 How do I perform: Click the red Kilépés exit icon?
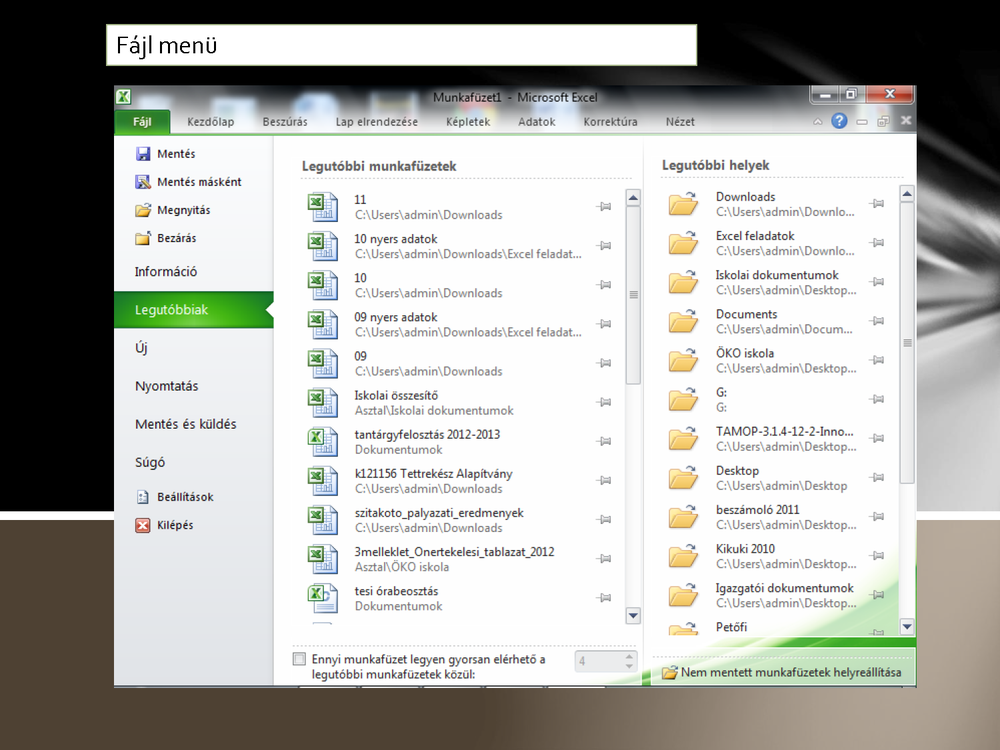tap(143, 525)
